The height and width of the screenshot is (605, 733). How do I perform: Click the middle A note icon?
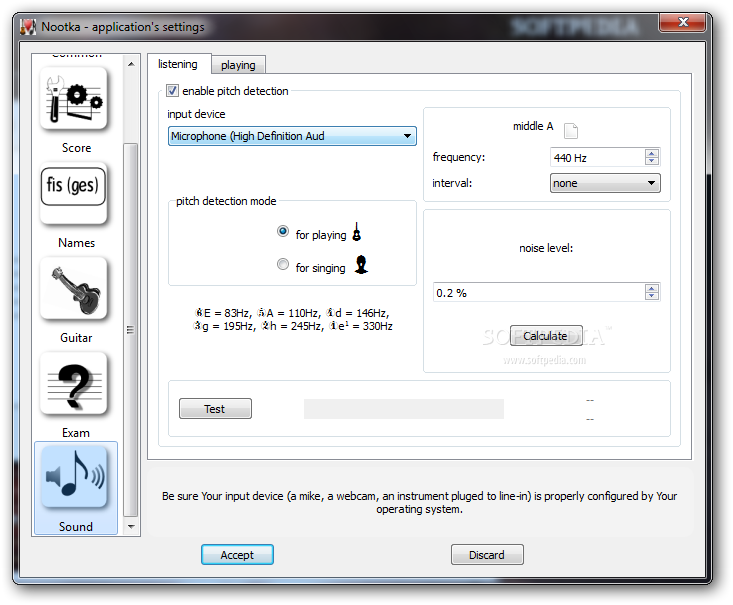point(571,131)
